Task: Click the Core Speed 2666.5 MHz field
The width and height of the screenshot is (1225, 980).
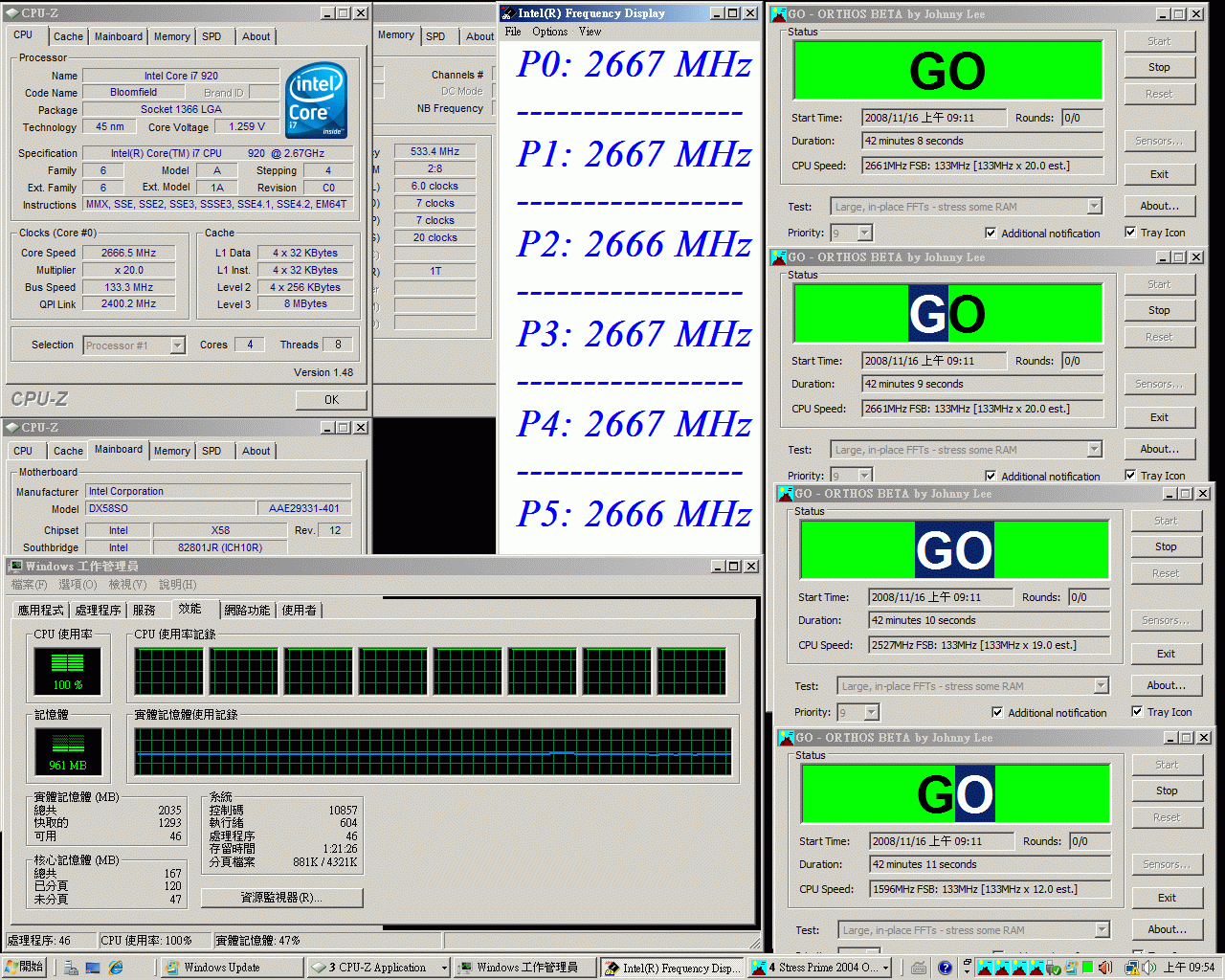Action: coord(129,253)
